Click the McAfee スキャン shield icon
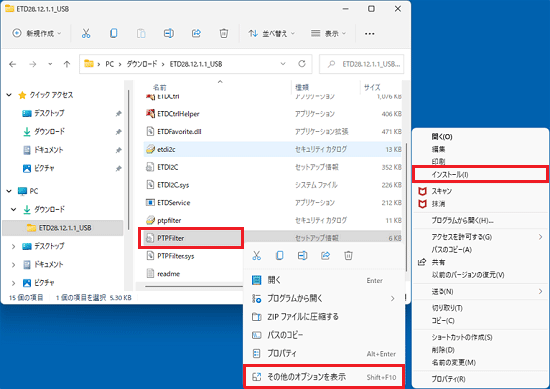The height and width of the screenshot is (389, 550). 422,191
